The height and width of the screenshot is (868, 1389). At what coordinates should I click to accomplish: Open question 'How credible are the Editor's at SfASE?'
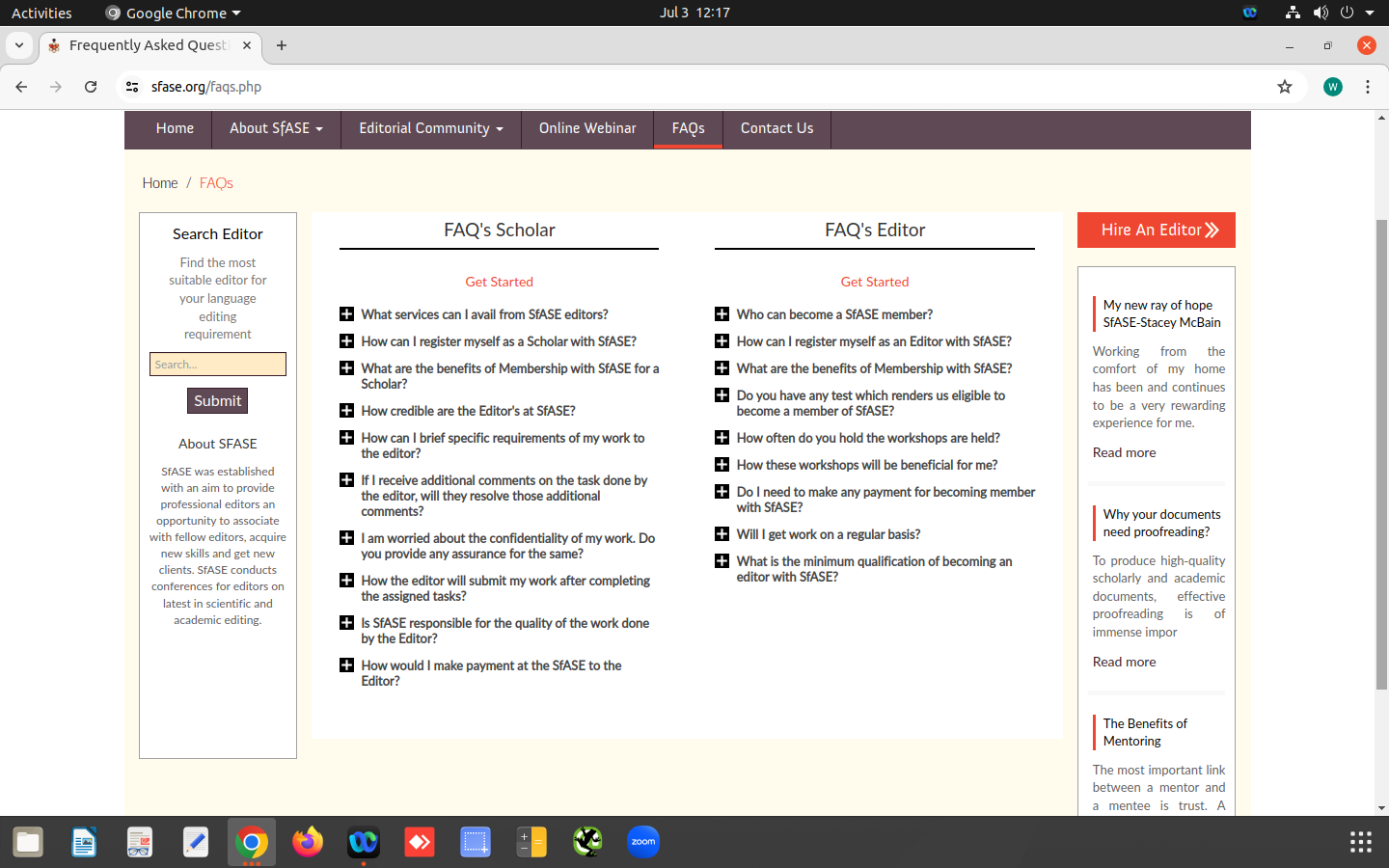pyautogui.click(x=468, y=411)
